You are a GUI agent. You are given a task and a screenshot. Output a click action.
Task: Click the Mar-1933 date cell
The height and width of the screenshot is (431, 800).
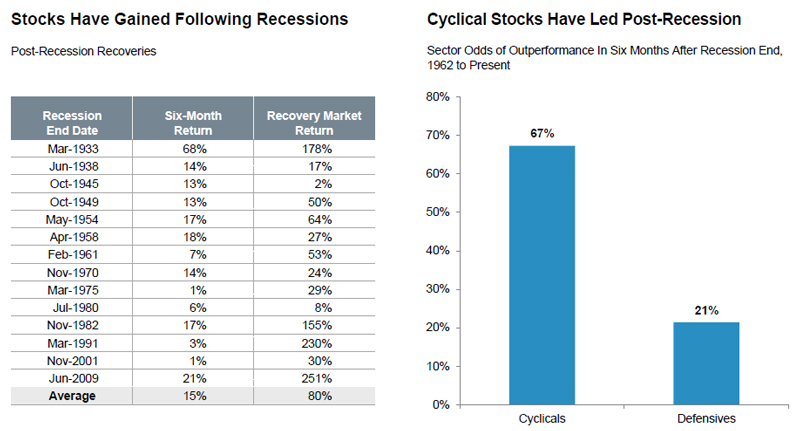pos(72,150)
